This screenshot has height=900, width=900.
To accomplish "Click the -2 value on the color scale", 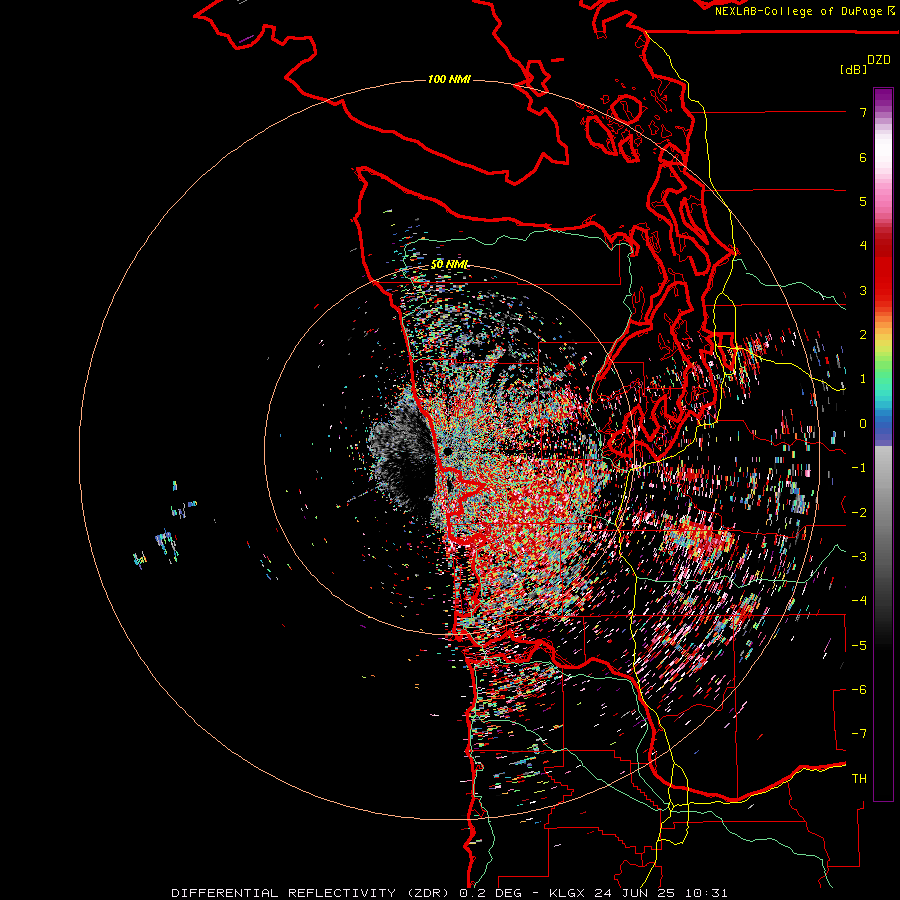I will (x=859, y=513).
